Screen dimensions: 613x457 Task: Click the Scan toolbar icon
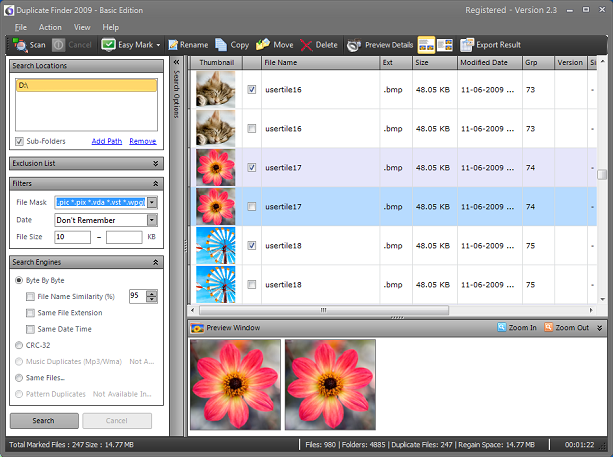(20, 45)
